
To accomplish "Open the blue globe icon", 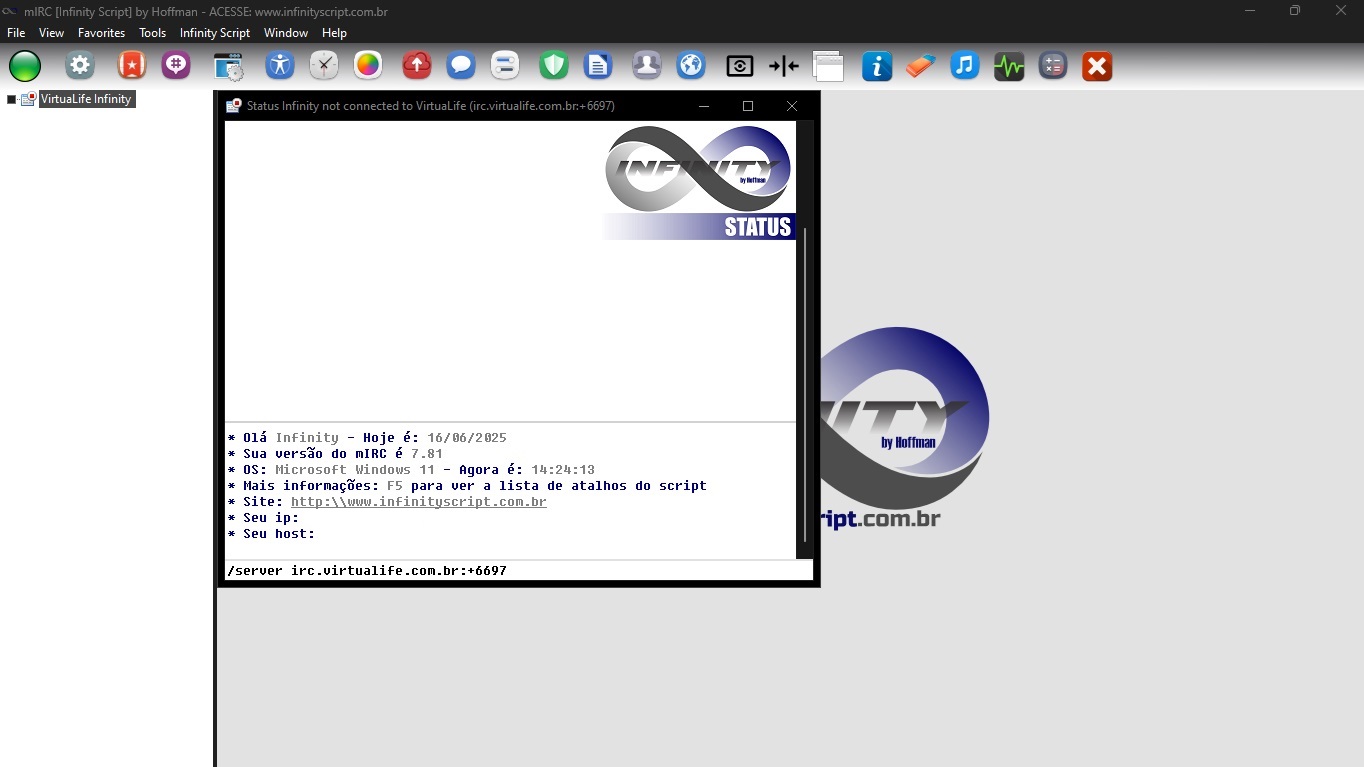I will tap(691, 67).
